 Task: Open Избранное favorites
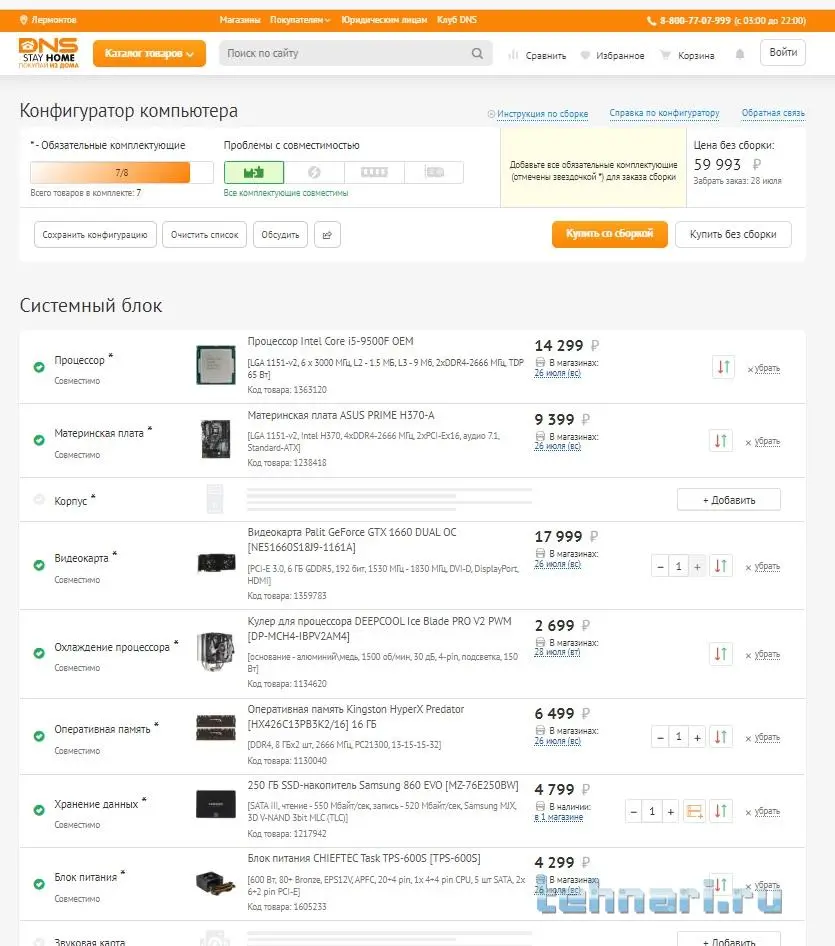pos(612,56)
